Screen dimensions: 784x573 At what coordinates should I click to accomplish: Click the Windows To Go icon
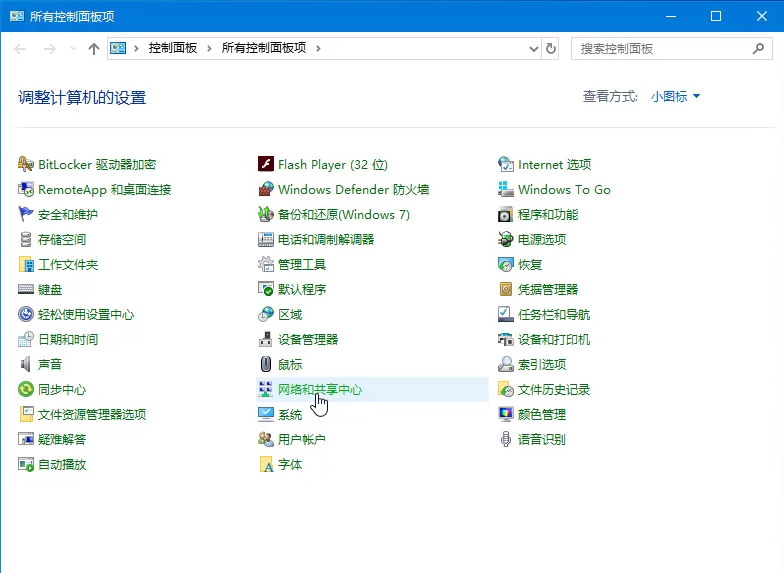point(506,189)
